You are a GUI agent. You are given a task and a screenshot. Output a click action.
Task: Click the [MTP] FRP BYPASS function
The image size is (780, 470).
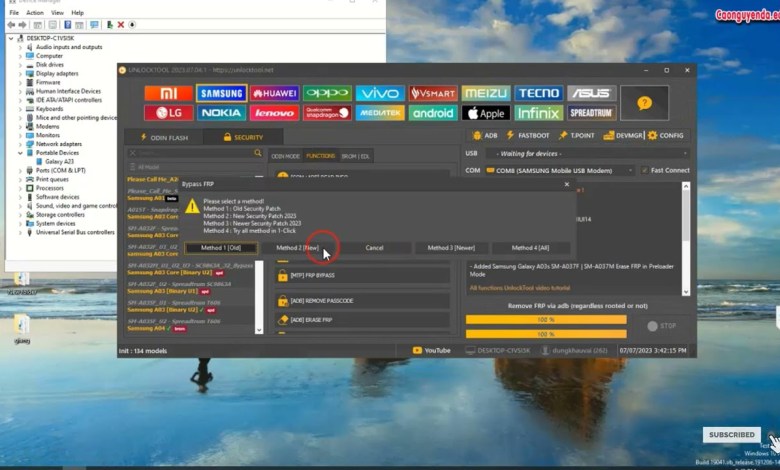click(362, 275)
